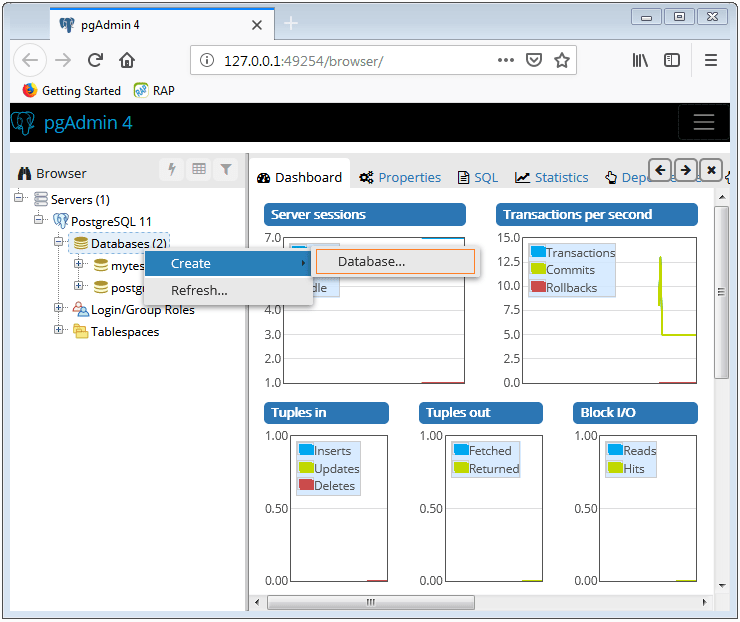Viewport: 740px width, 622px height.
Task: Click the dashboard vertical scrollbar thumb
Action: (721, 293)
